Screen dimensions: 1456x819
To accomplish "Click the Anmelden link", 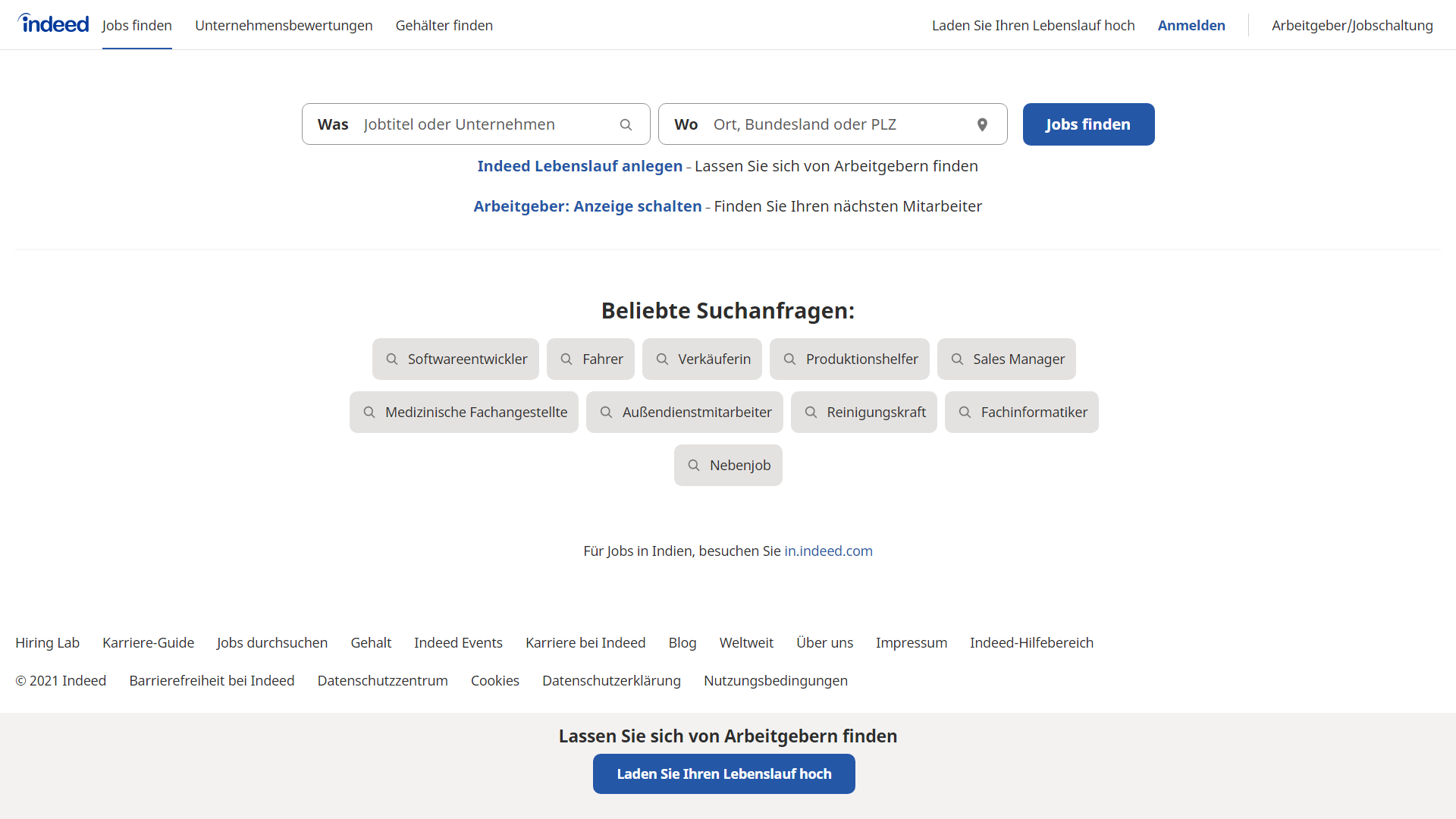I will coord(1191,25).
